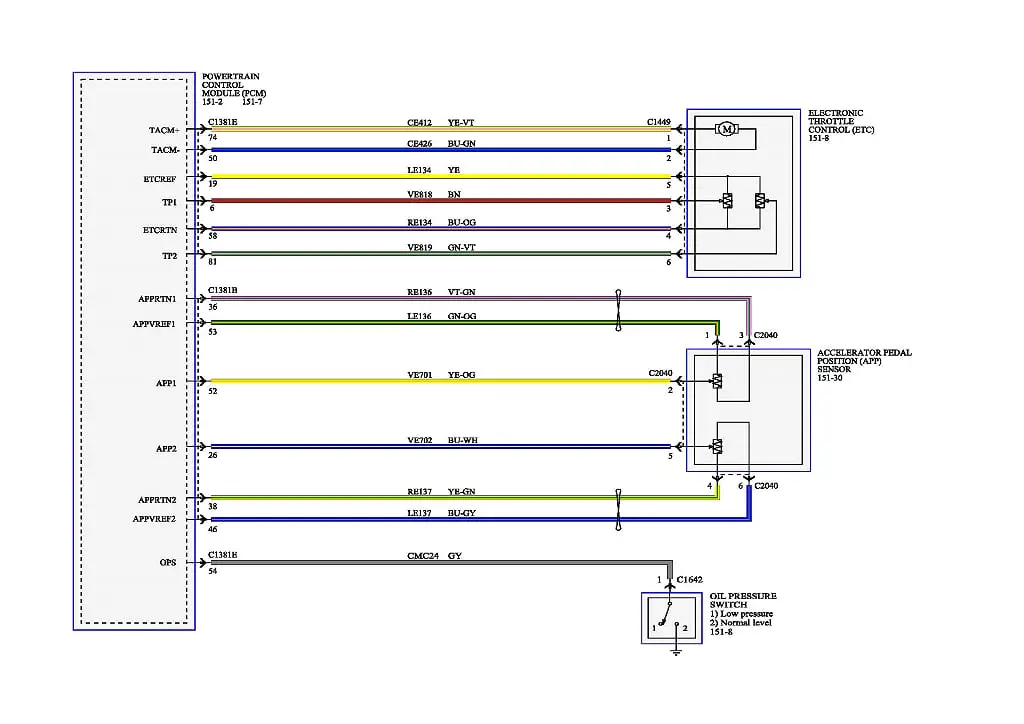The image size is (1024, 724).
Task: Click wire color code BU-GN
Action: [462, 144]
